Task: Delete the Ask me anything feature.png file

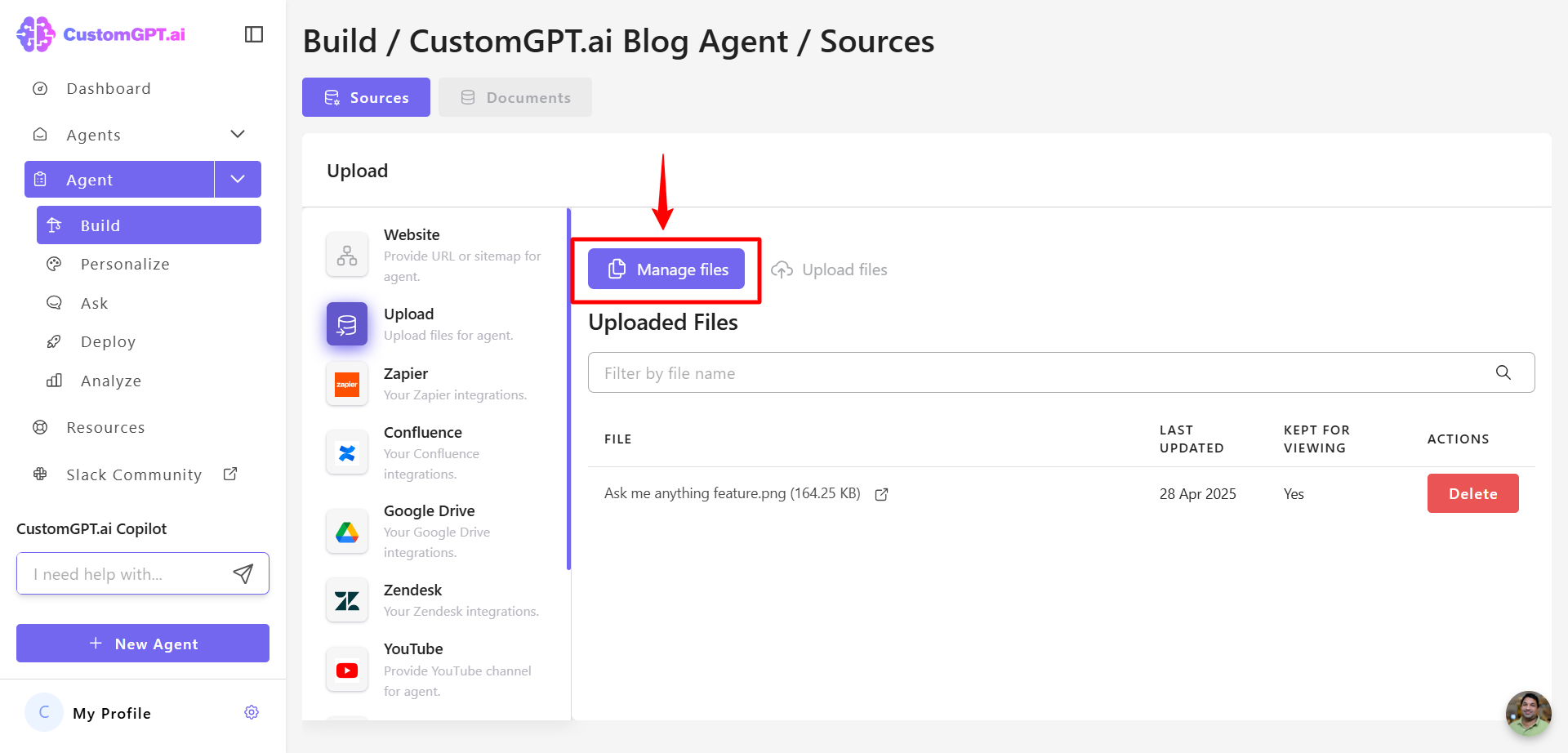Action: [1473, 493]
